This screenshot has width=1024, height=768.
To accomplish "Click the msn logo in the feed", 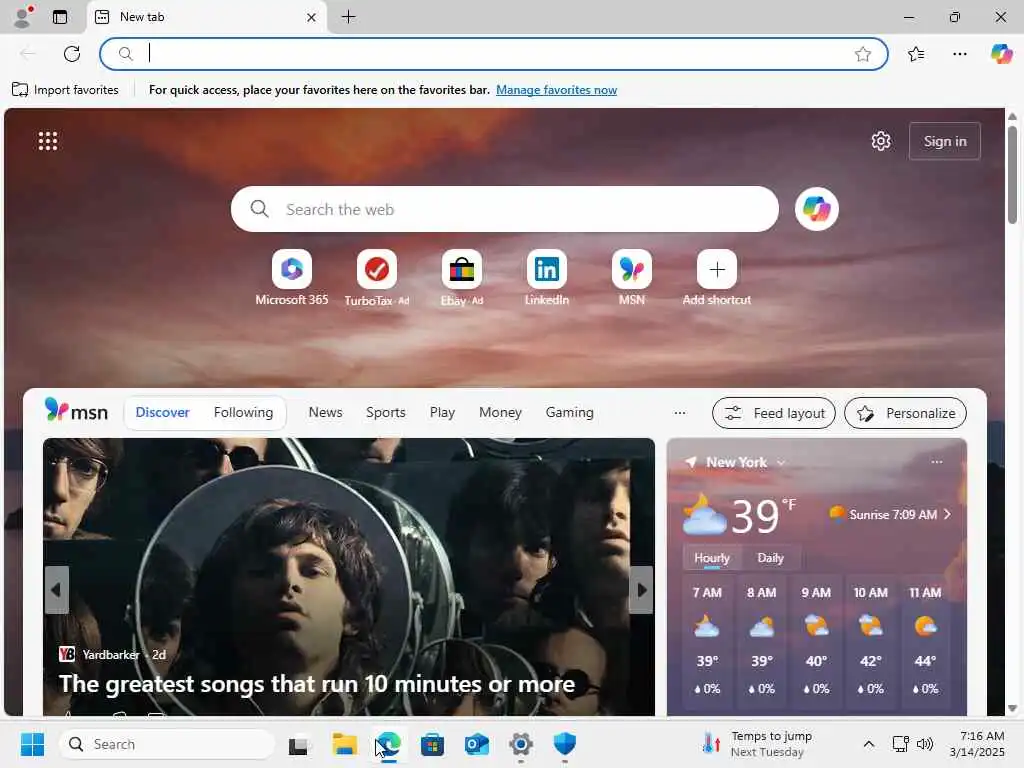I will point(76,411).
